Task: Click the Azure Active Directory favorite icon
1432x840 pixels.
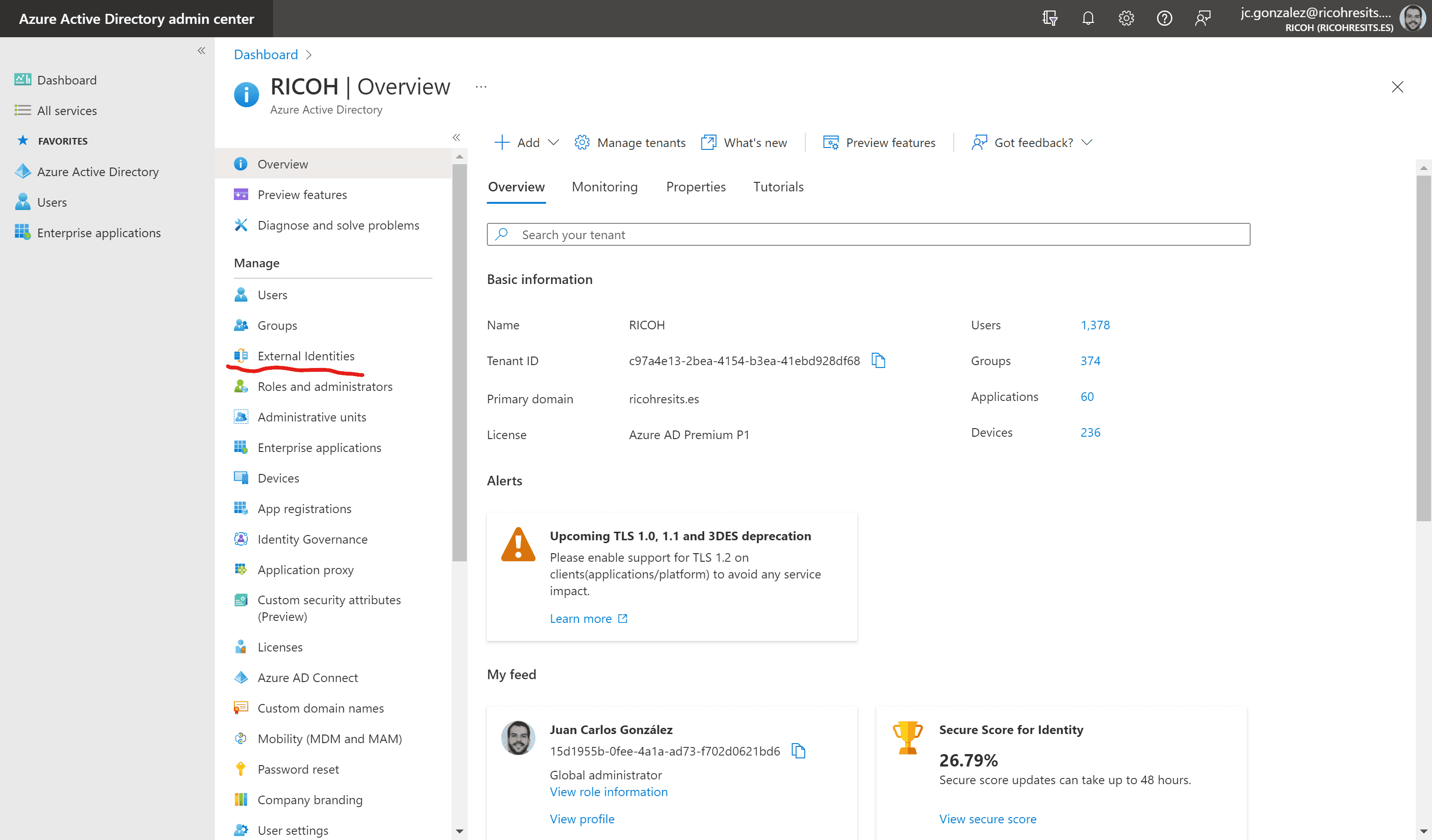Action: [x=23, y=171]
